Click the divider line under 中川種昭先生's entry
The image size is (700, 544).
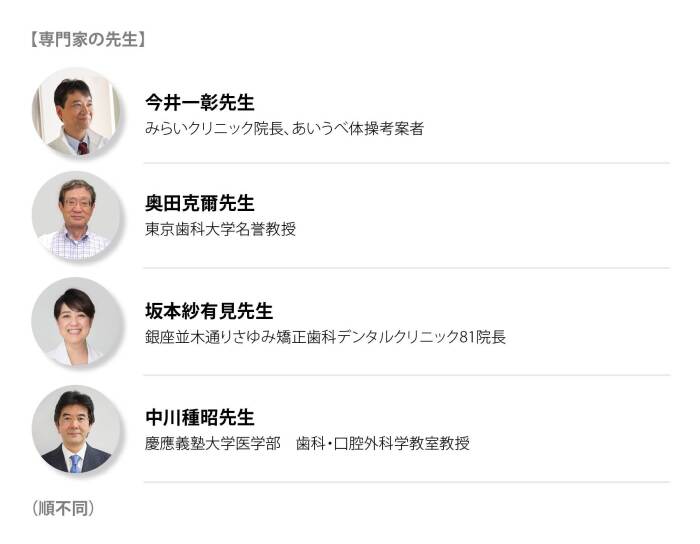(x=406, y=482)
